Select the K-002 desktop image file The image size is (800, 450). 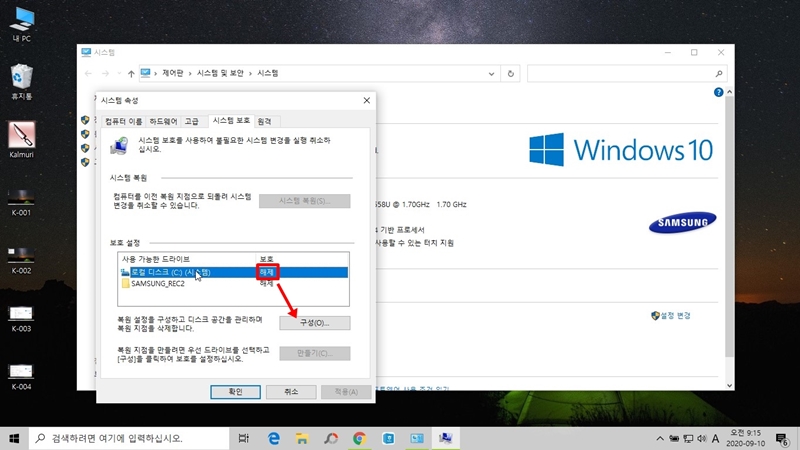click(21, 261)
